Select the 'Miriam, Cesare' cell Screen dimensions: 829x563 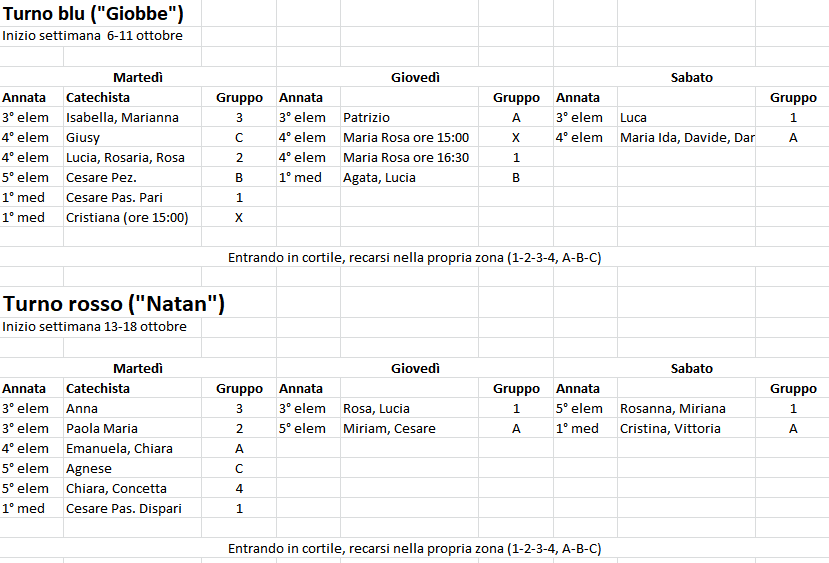click(x=409, y=428)
